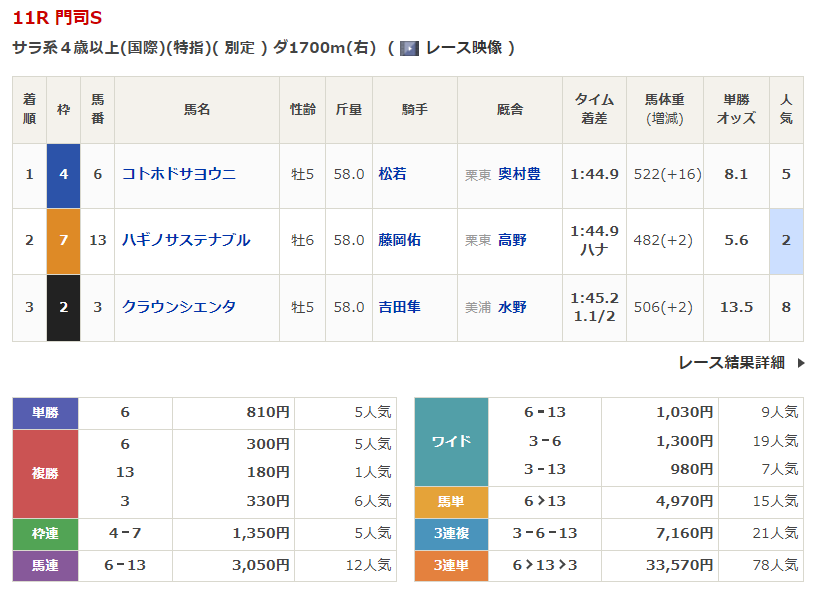Open jockey 藤岡佑 page
817x593 pixels.
[x=399, y=240]
